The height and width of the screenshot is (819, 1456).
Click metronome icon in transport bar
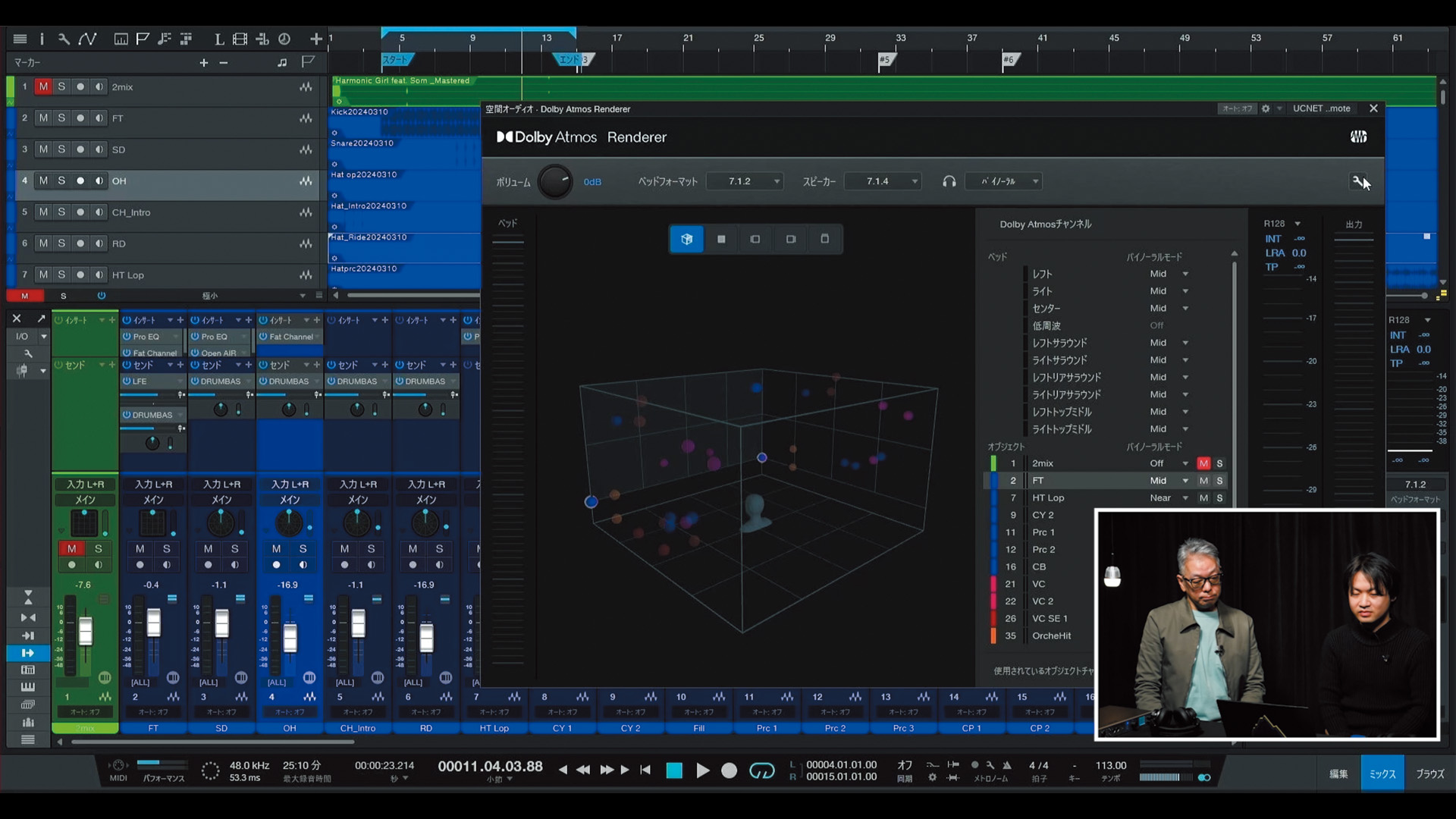tap(1007, 765)
